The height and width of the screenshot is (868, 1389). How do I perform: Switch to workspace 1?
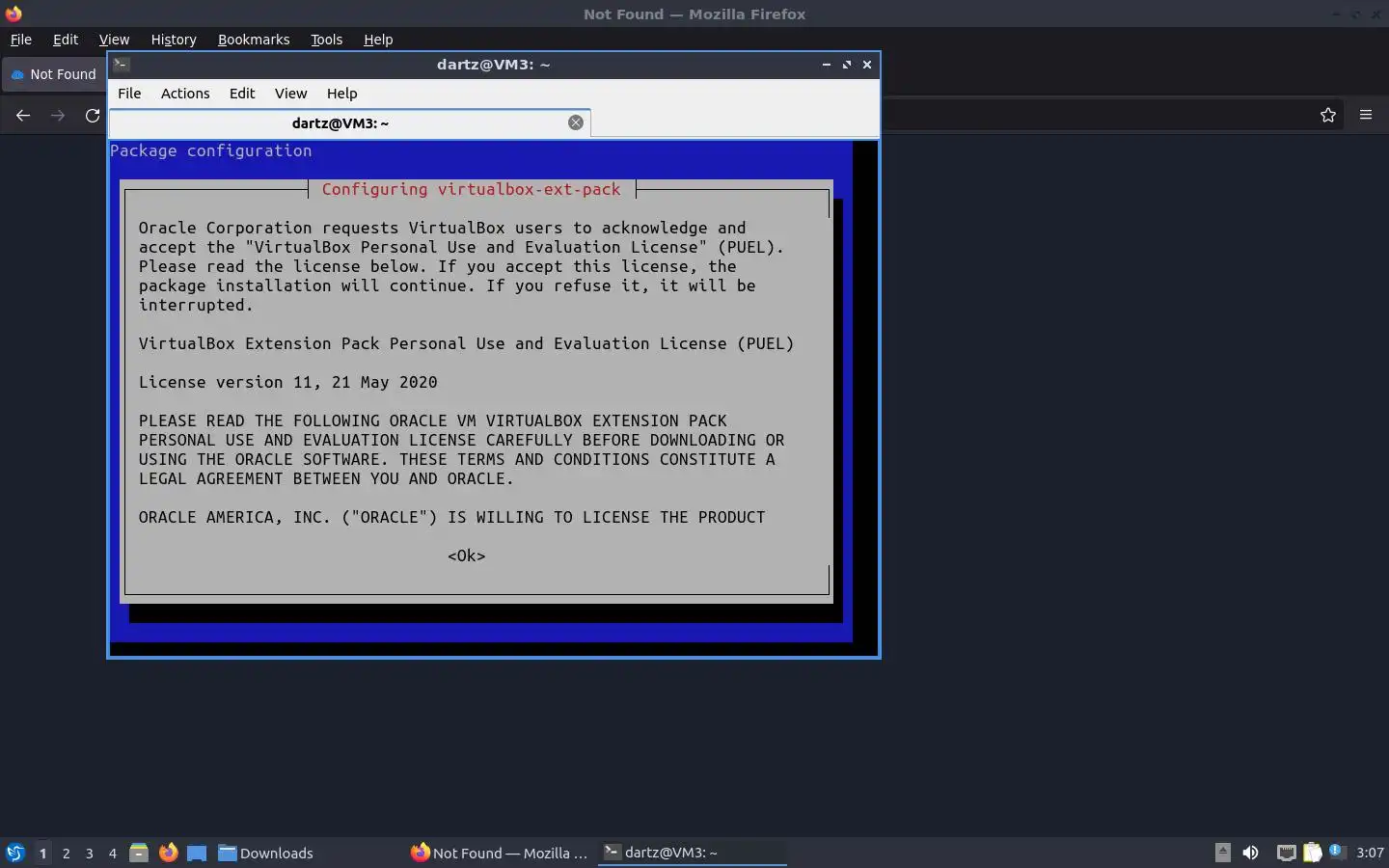point(42,853)
